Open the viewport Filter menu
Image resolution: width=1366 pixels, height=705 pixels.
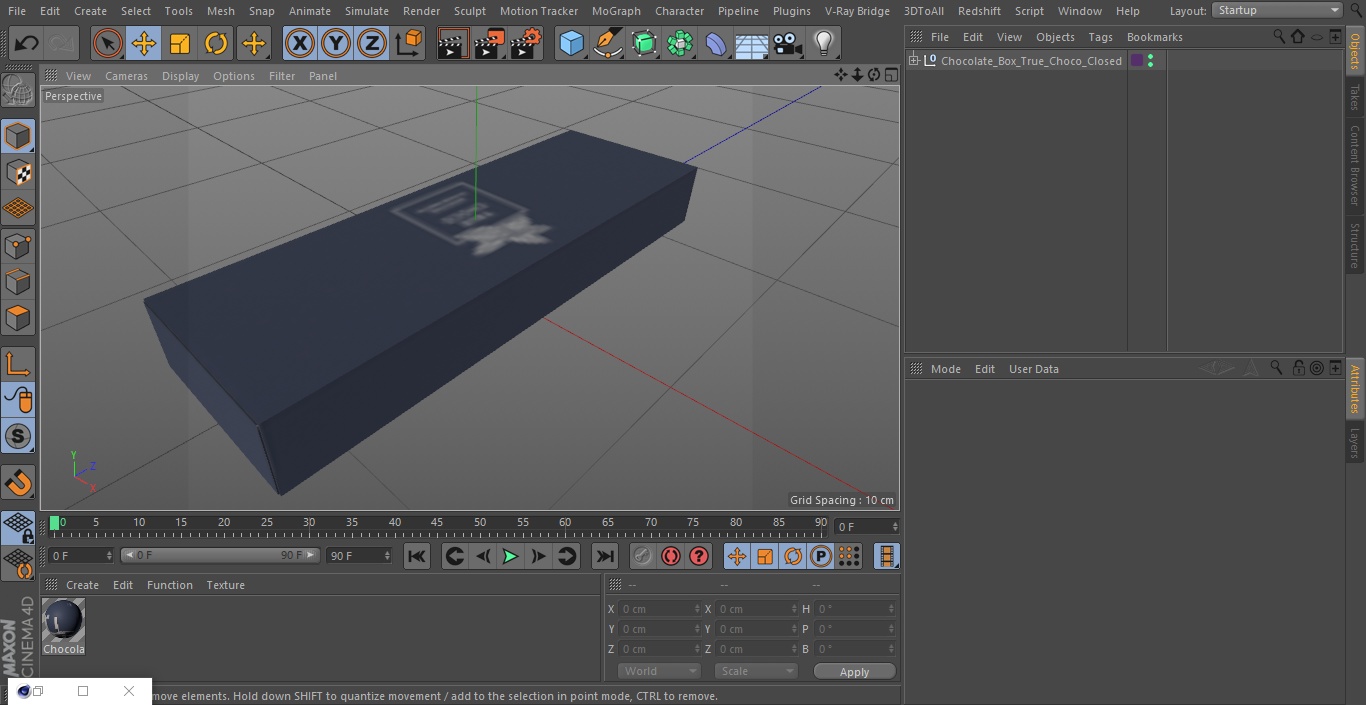pos(282,76)
